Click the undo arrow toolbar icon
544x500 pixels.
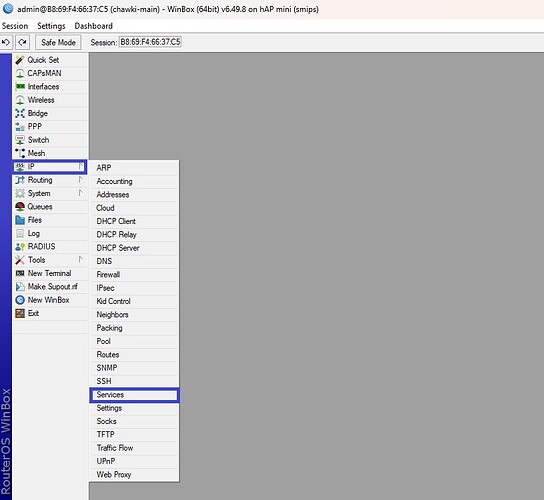pyautogui.click(x=6, y=42)
